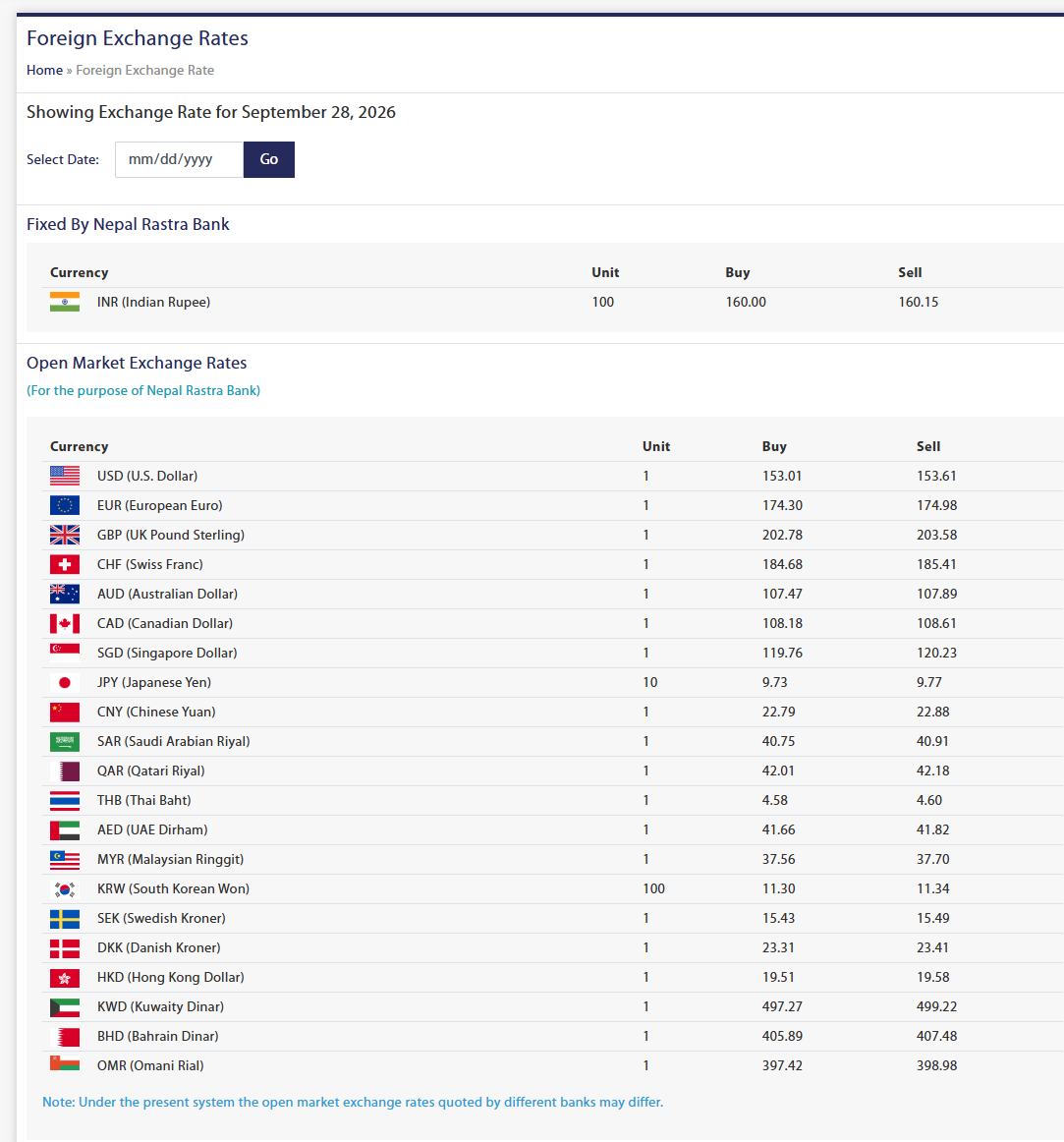1064x1142 pixels.
Task: Click the Swiss flag icon for CHF
Action: point(65,564)
